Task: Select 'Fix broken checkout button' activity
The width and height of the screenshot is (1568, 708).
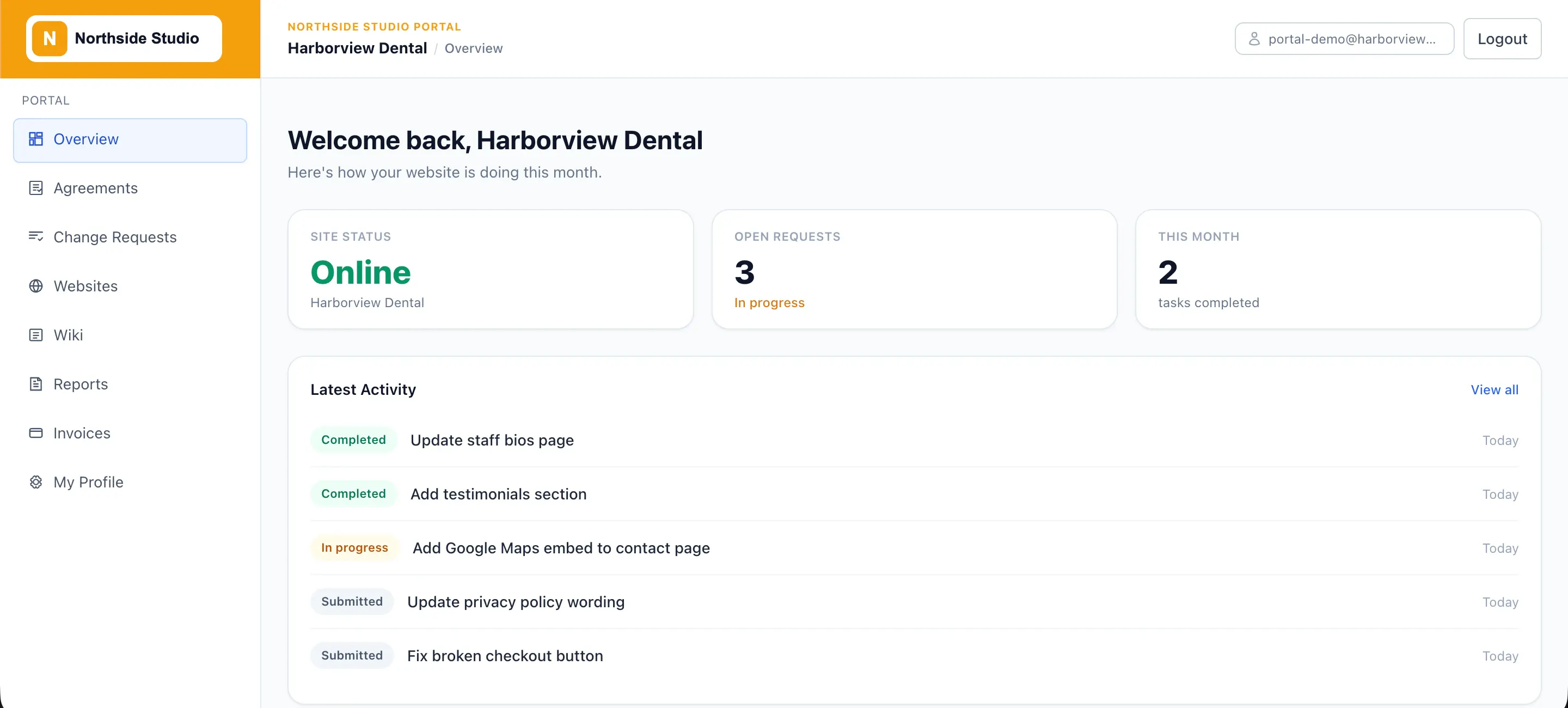Action: click(x=505, y=656)
